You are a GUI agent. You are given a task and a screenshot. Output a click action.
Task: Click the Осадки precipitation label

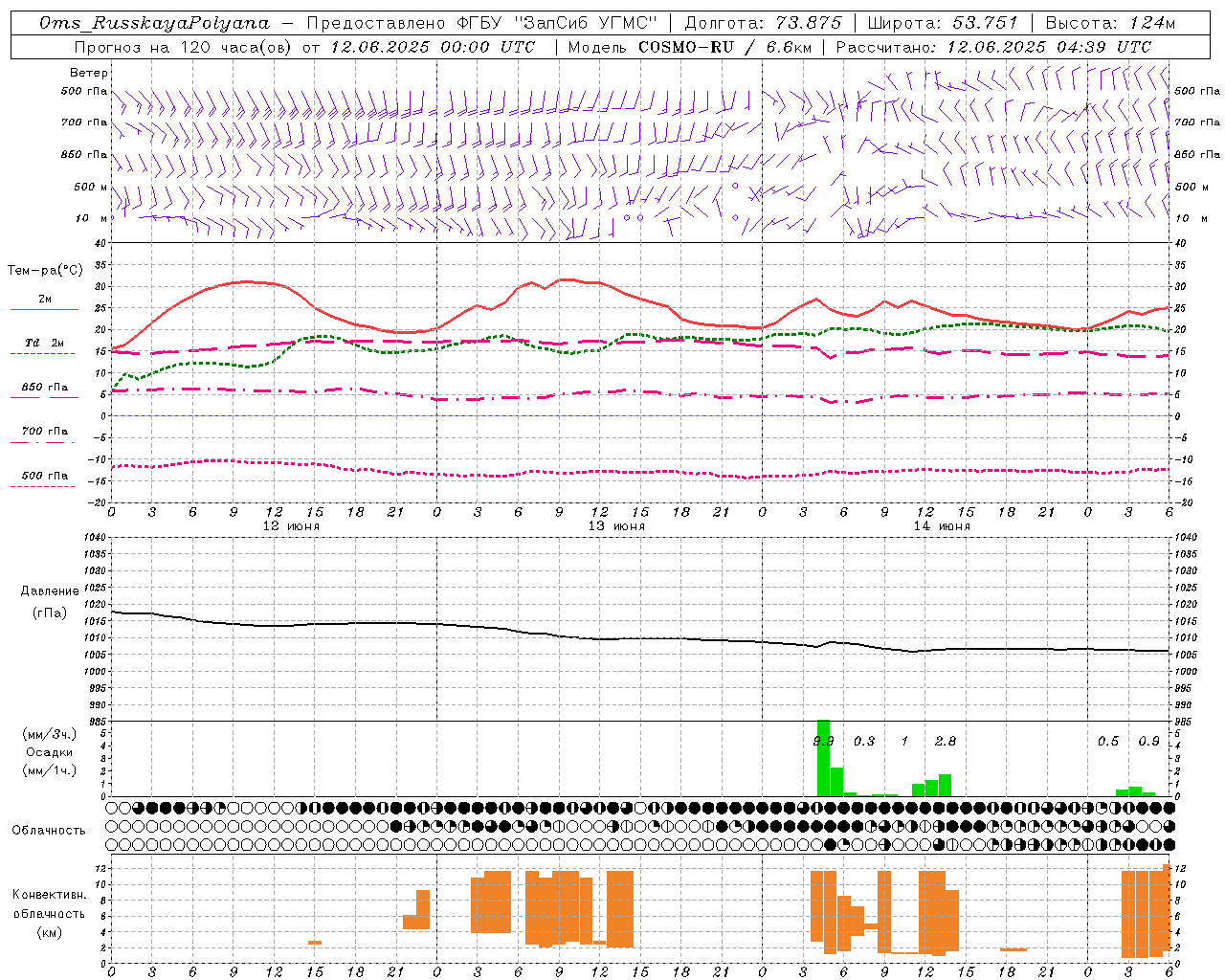[x=49, y=752]
